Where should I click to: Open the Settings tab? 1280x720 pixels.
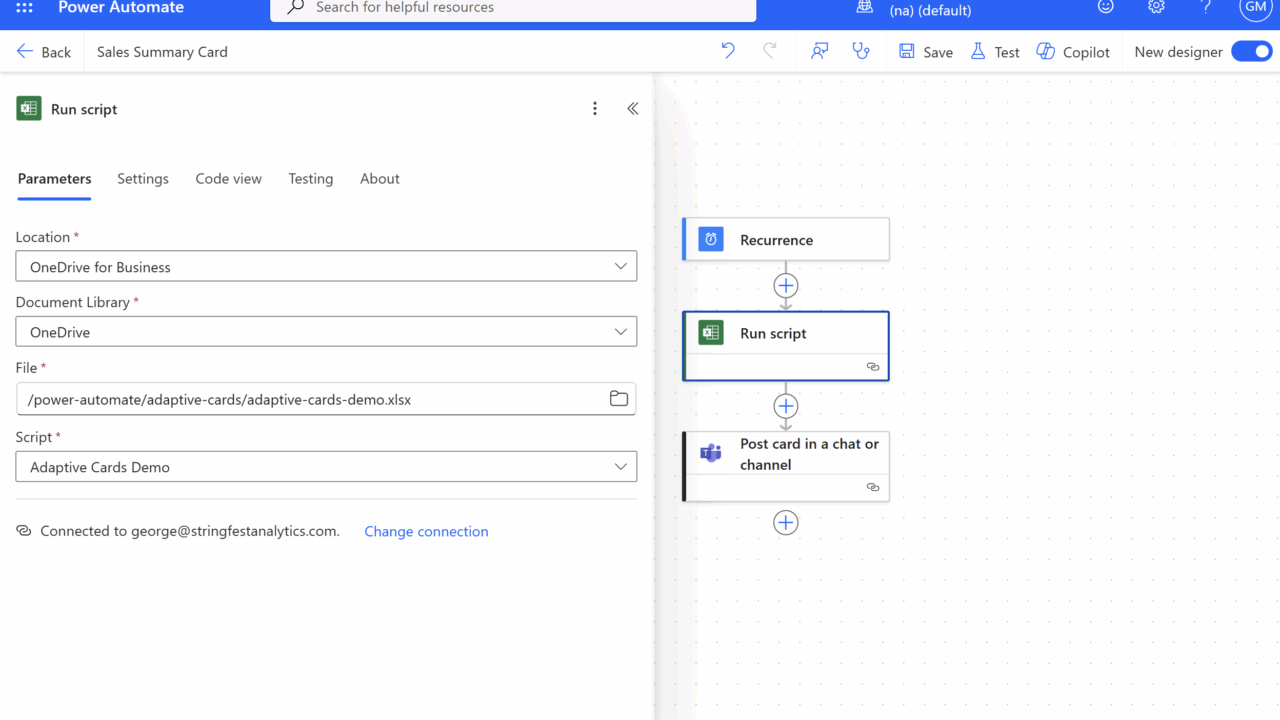click(x=143, y=179)
